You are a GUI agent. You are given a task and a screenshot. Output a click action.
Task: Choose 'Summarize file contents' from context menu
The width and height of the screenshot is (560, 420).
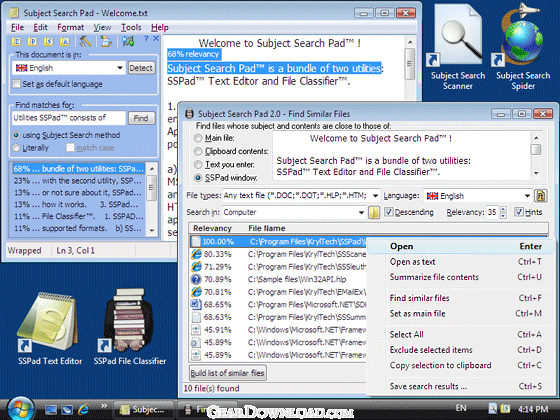[x=461, y=277]
